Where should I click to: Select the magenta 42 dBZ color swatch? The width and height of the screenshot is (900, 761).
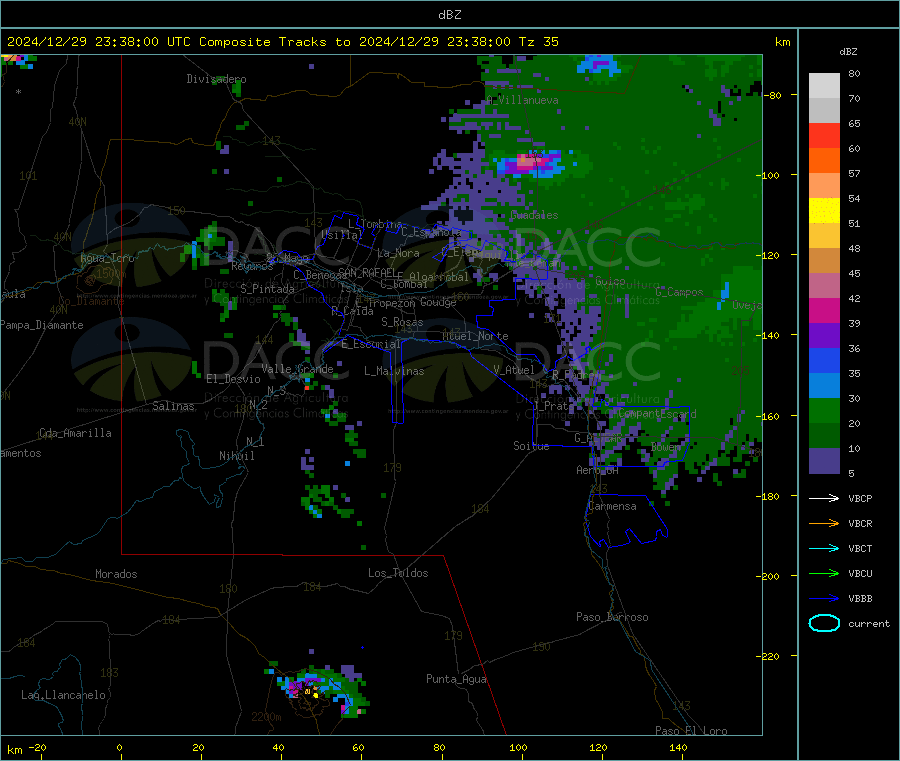[824, 310]
